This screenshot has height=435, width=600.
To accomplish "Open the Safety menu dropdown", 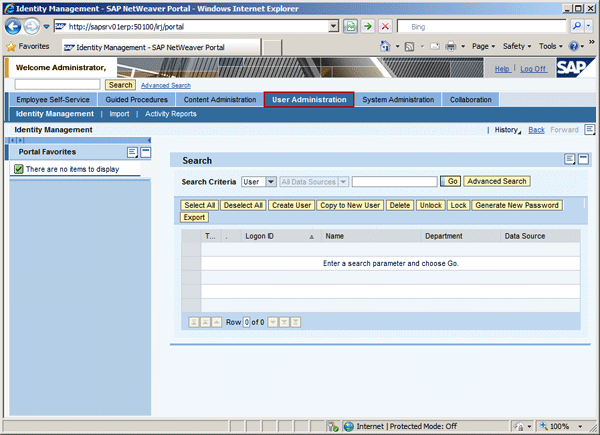I will (x=517, y=46).
